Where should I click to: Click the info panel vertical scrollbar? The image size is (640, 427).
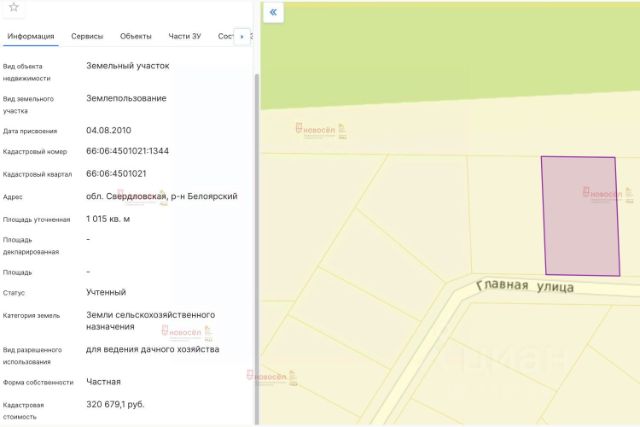(x=257, y=249)
